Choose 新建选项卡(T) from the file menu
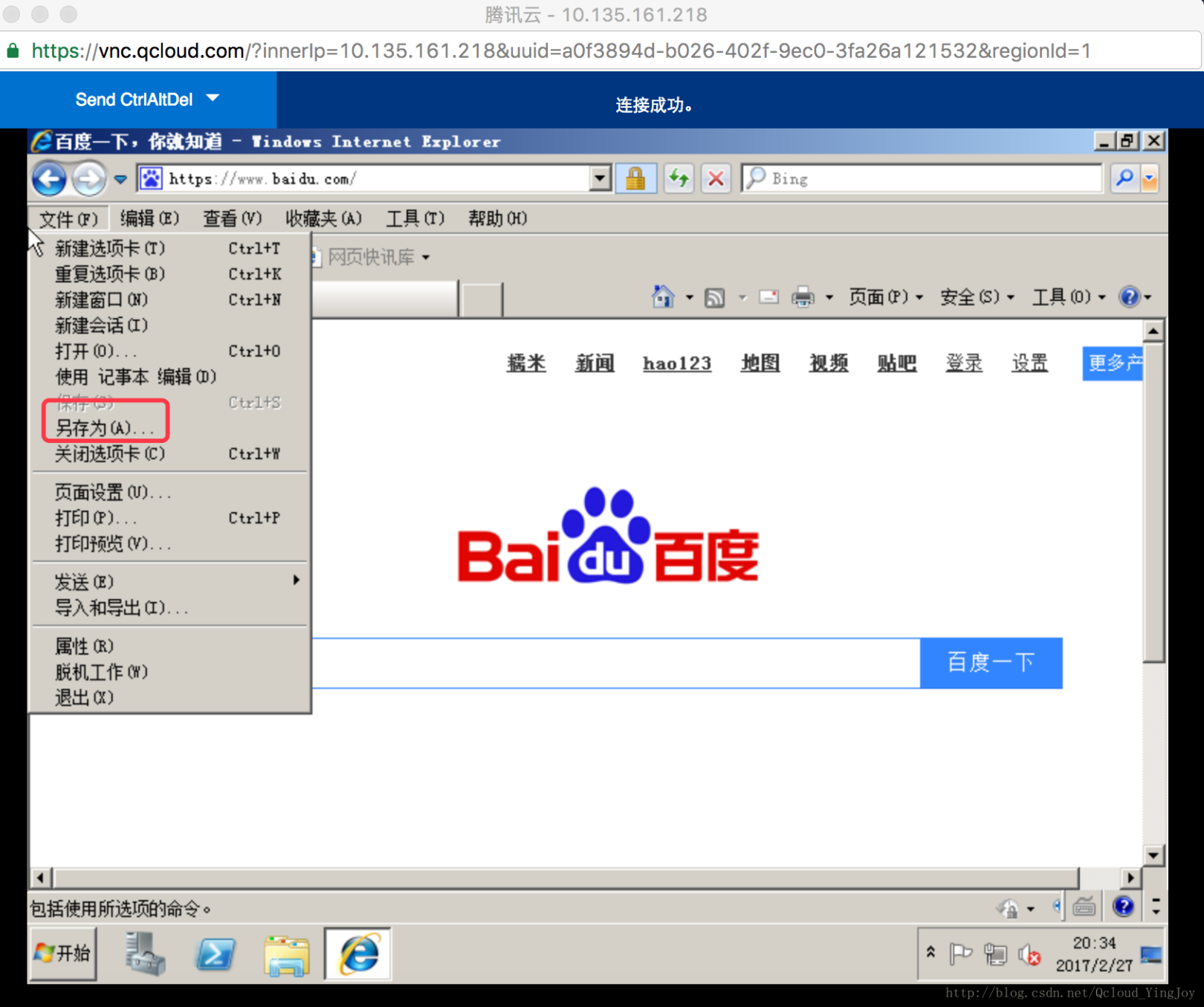1204x1007 pixels. pyautogui.click(x=169, y=248)
